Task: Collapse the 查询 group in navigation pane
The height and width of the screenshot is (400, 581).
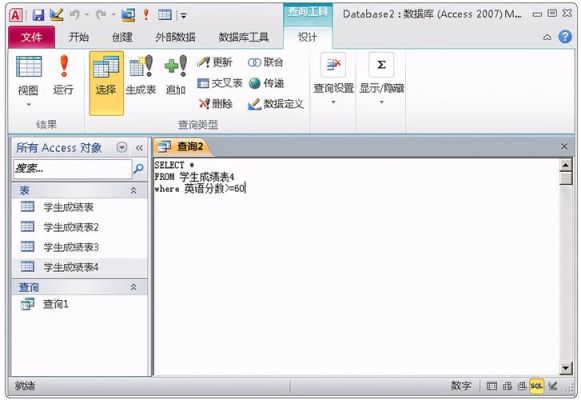Action: [x=133, y=287]
